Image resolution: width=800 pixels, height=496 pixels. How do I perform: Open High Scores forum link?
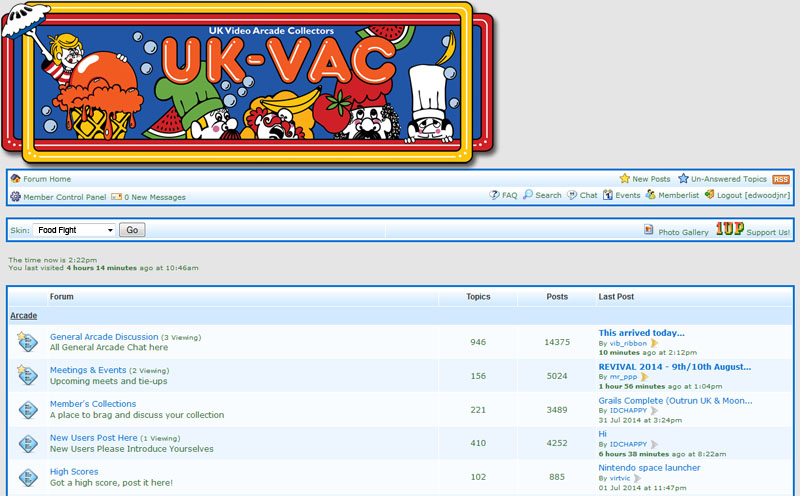pyautogui.click(x=74, y=472)
